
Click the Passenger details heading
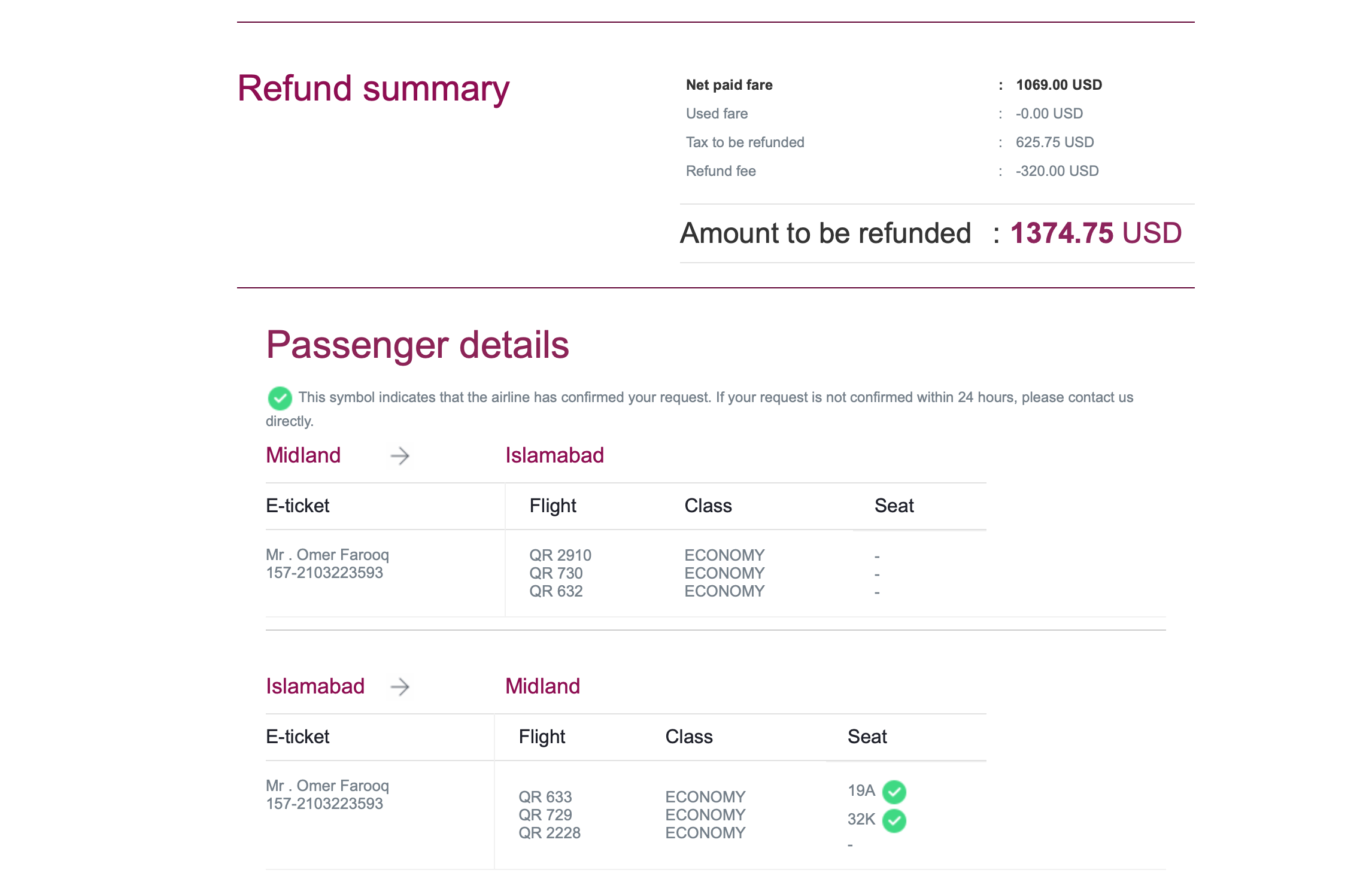(x=417, y=345)
